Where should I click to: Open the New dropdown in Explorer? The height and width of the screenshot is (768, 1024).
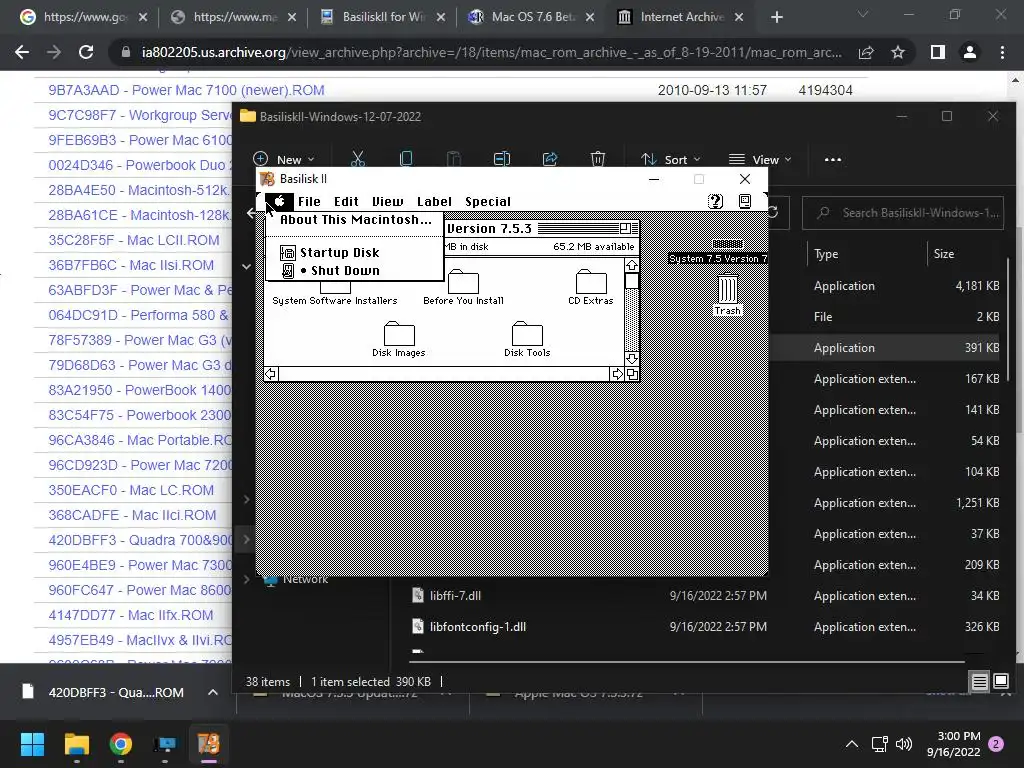coord(283,159)
